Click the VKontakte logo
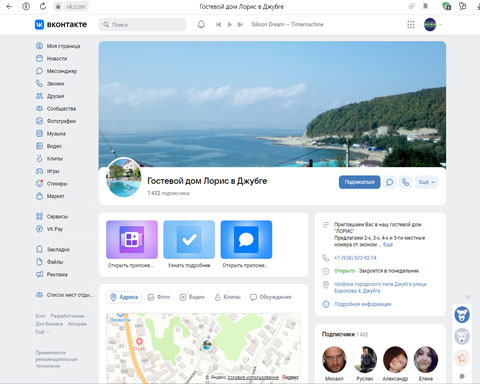This screenshot has width=480, height=384. (x=61, y=24)
